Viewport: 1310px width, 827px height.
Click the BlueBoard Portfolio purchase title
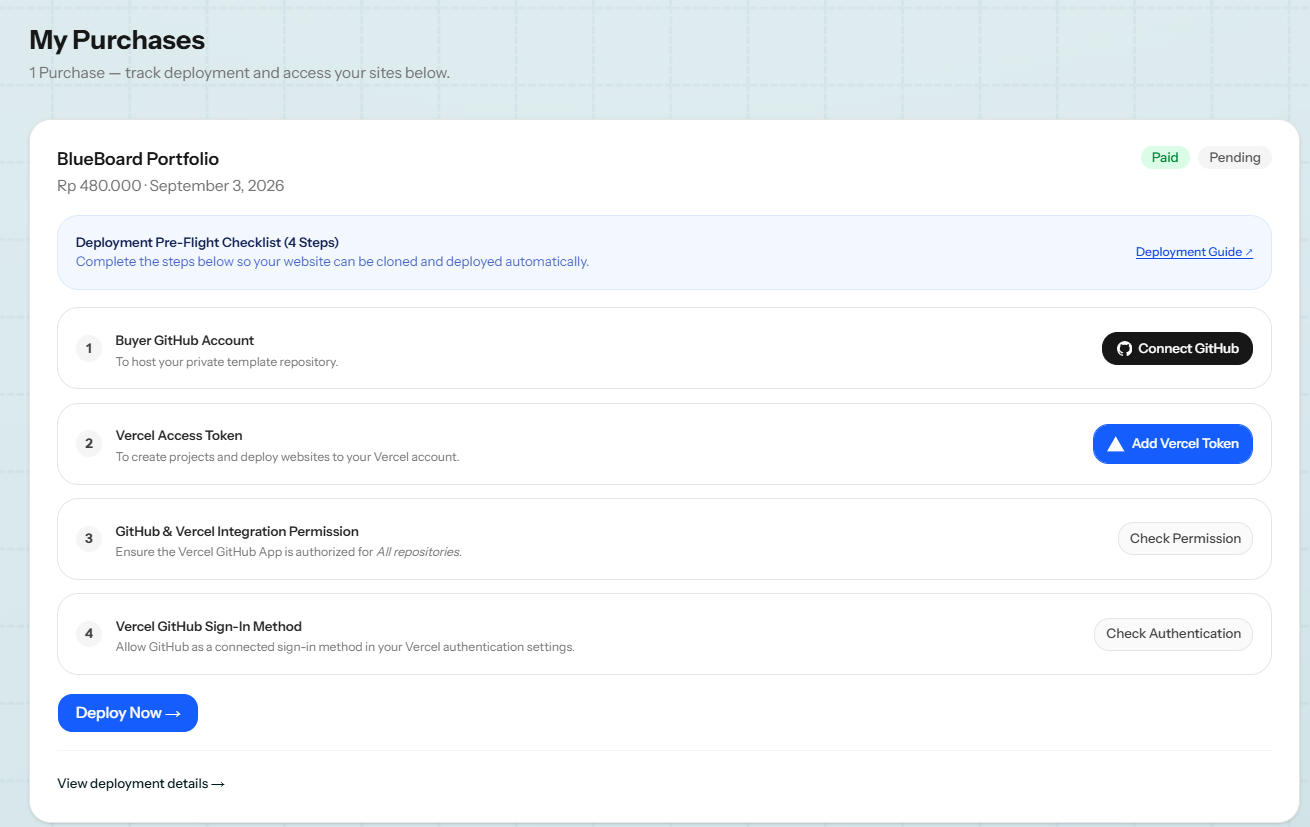click(138, 159)
